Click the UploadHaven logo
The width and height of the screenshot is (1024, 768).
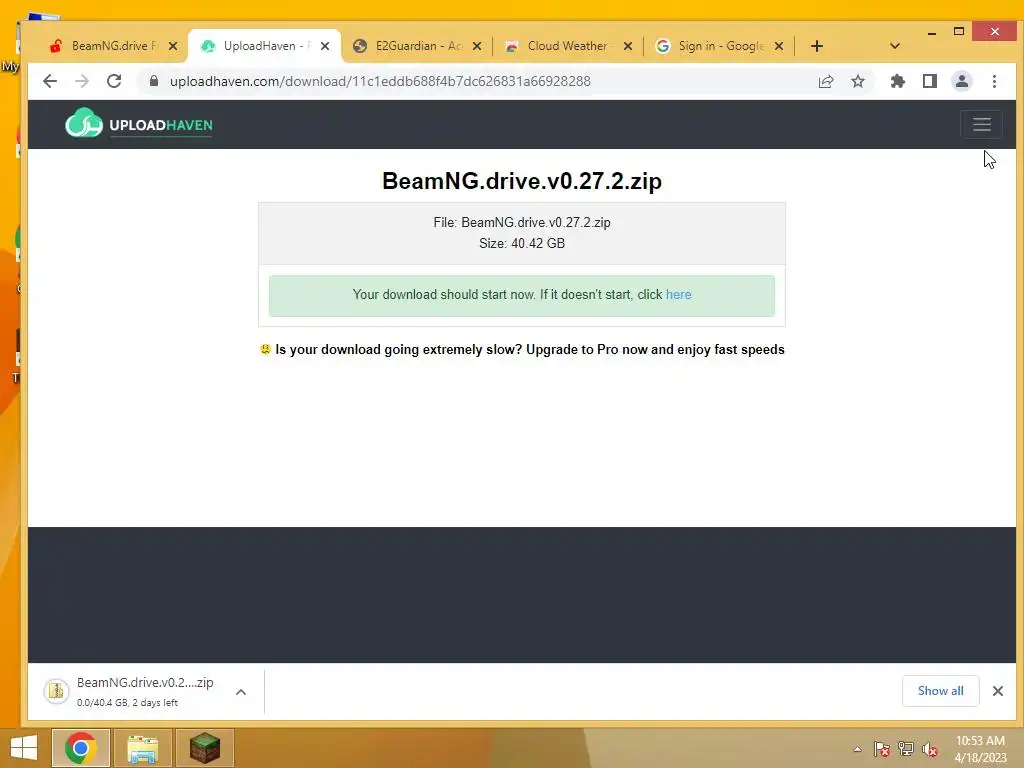[138, 123]
